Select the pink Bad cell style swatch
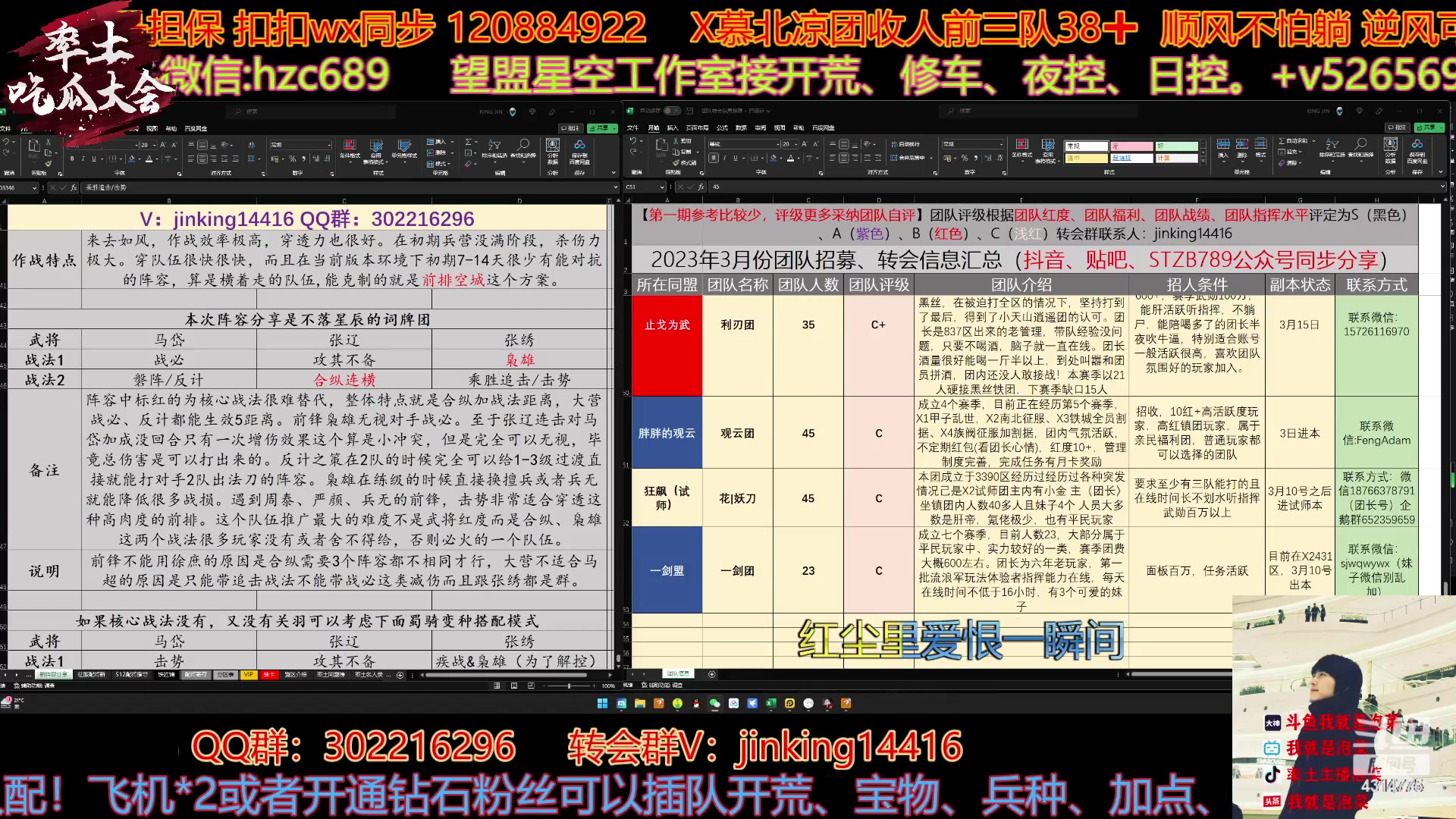 coord(1131,146)
